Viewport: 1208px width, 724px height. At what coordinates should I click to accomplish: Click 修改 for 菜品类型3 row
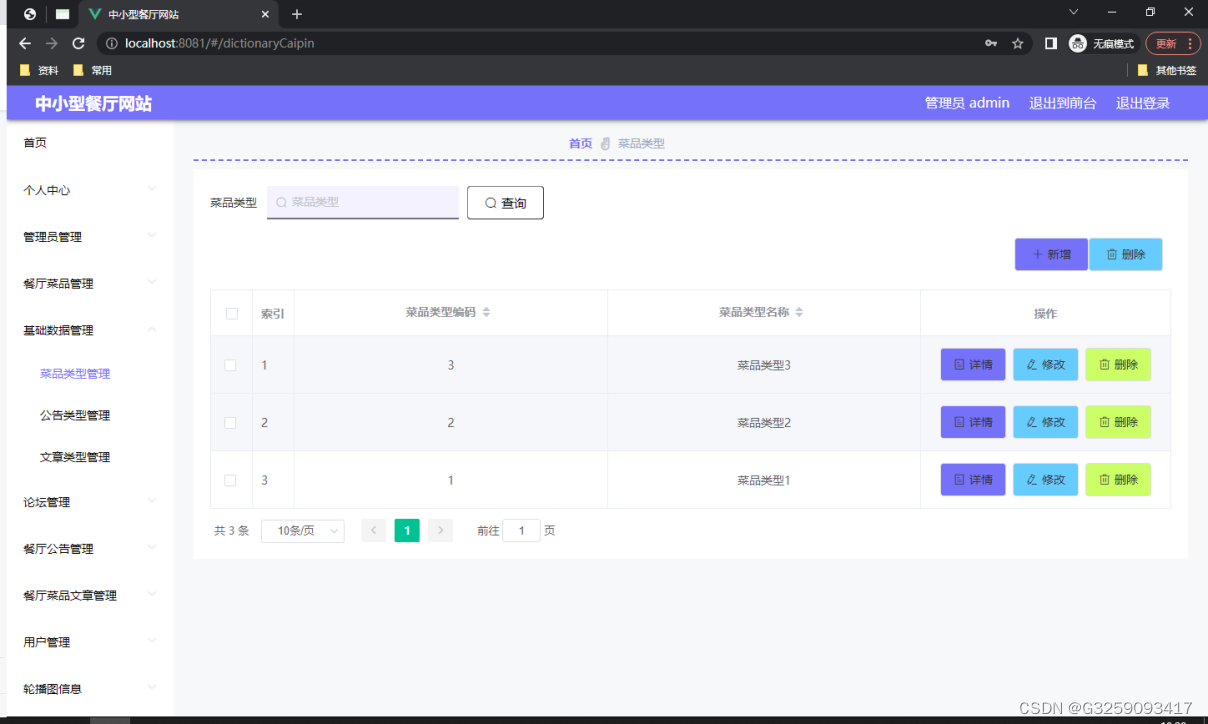[1046, 365]
